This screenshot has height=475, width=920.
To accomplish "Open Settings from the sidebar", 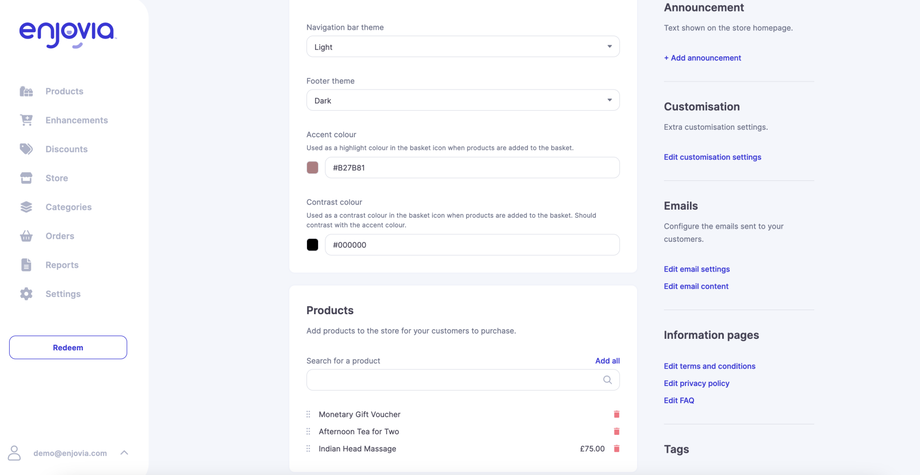I will pyautogui.click(x=62, y=294).
